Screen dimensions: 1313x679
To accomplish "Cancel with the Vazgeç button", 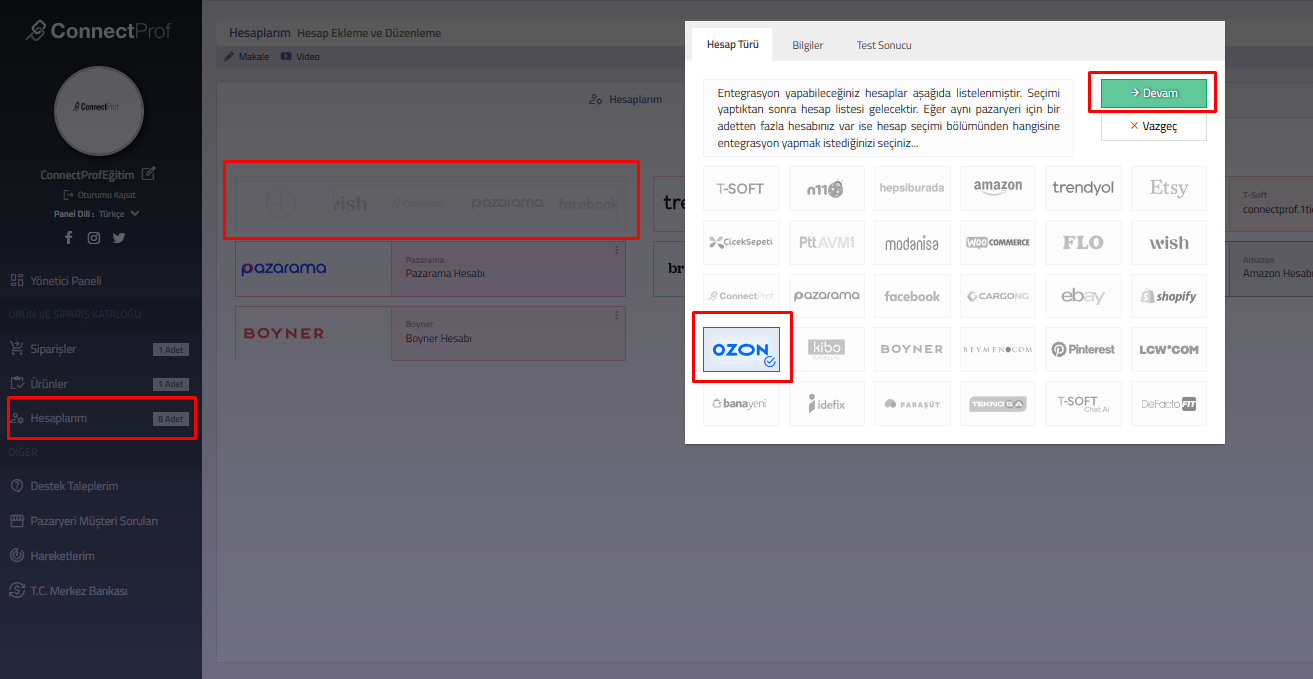I will click(1154, 126).
